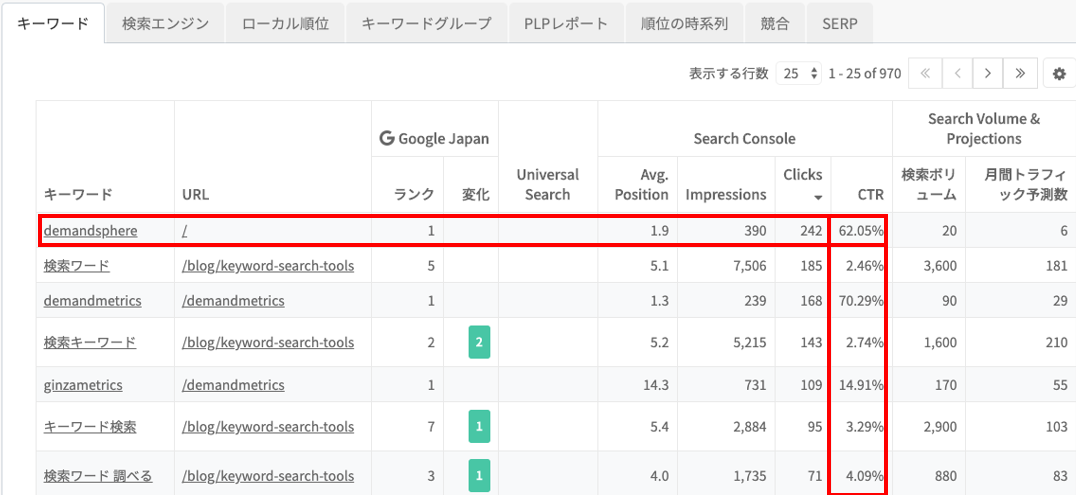Open the demandmetrics keyword link
Image resolution: width=1076 pixels, height=495 pixels.
click(x=93, y=300)
